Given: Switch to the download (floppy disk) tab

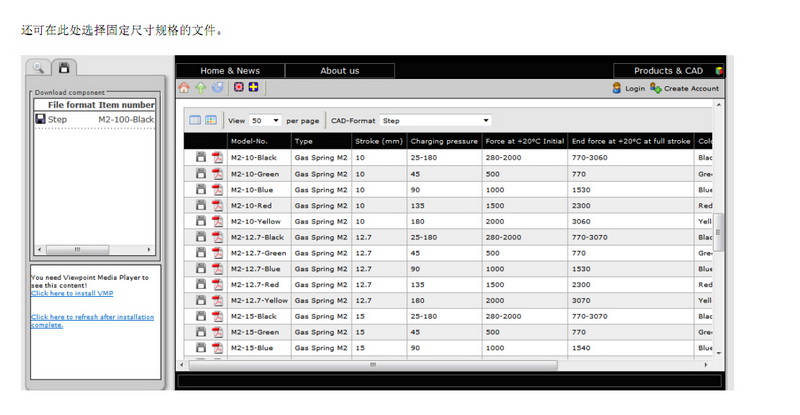Looking at the screenshot, I should pos(64,67).
